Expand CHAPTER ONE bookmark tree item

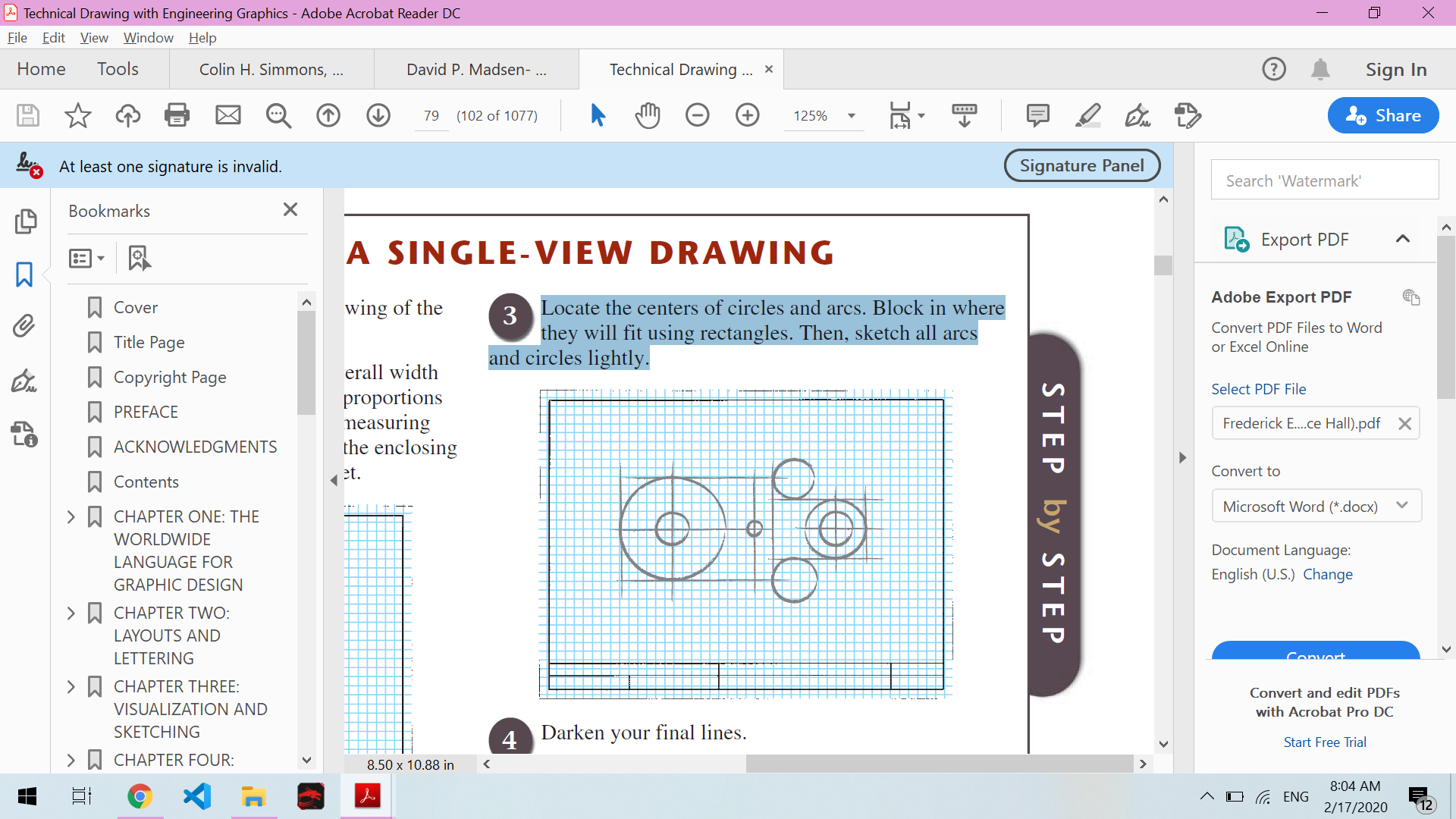[x=71, y=517]
